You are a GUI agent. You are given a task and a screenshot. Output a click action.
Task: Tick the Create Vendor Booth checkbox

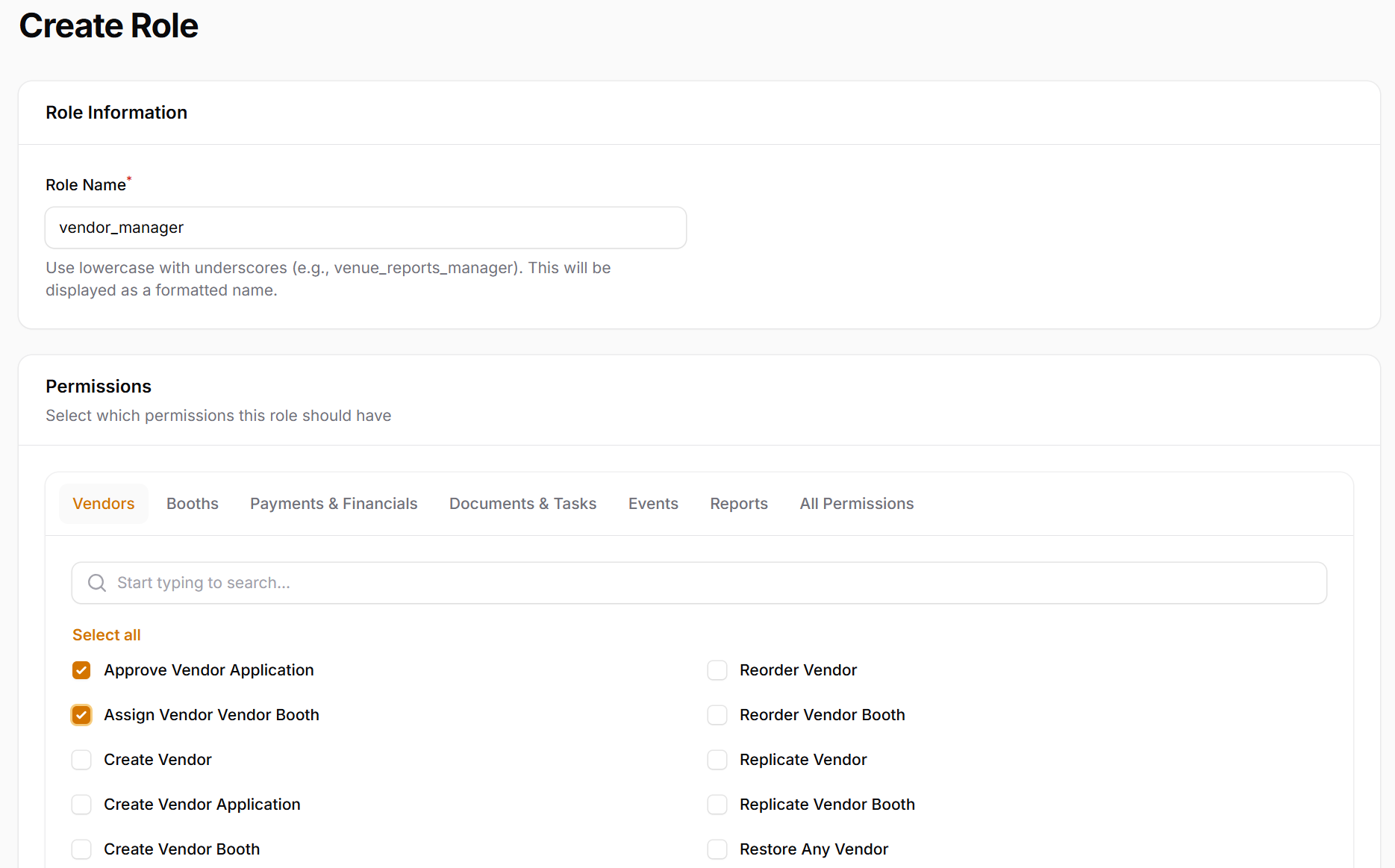(81, 849)
